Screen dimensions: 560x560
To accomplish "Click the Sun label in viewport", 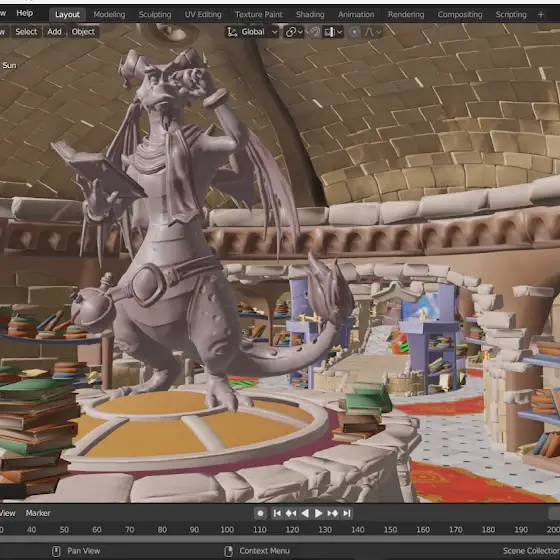I will coord(9,65).
